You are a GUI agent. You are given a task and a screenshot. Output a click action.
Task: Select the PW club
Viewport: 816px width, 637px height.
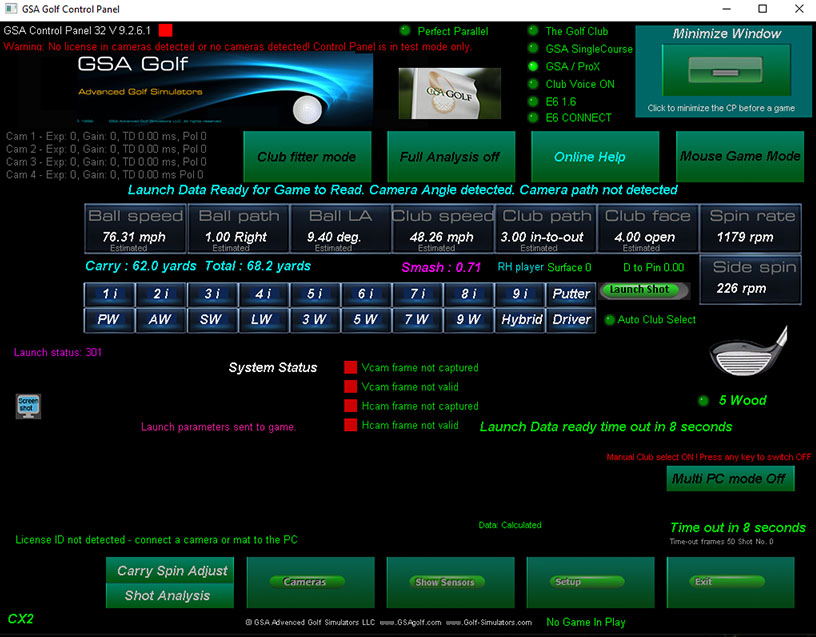(110, 320)
